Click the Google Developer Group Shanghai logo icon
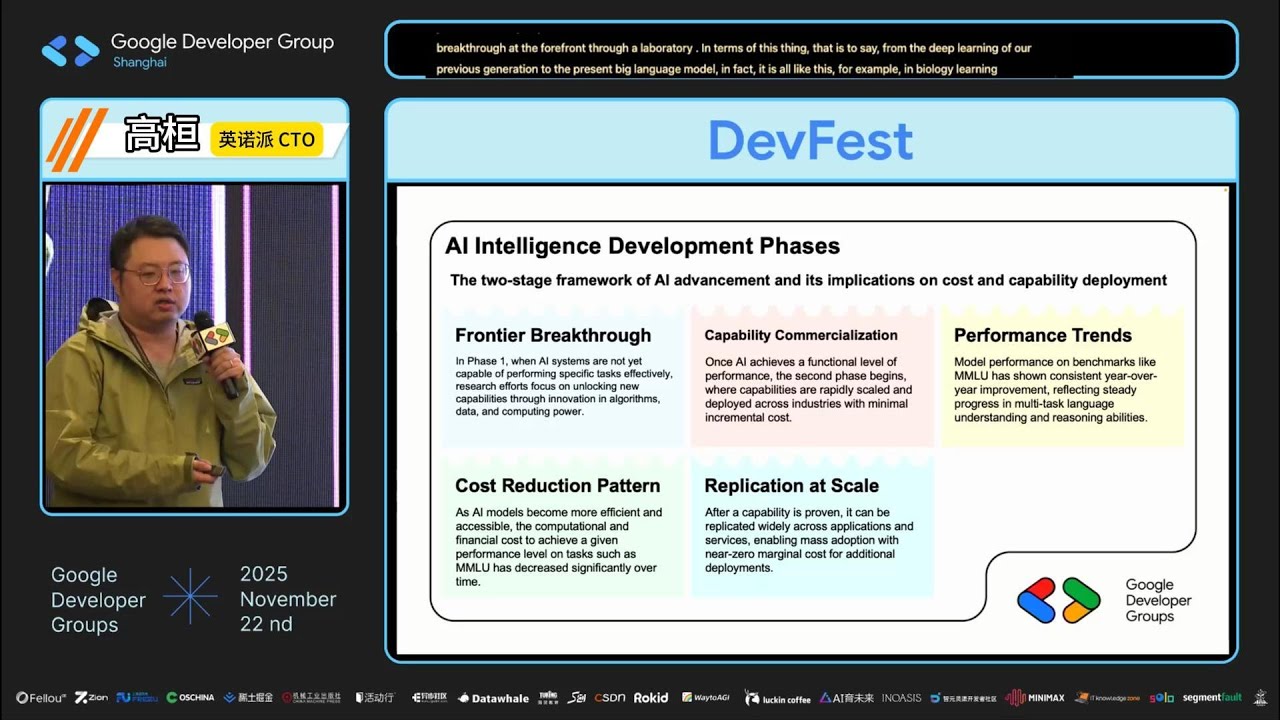Viewport: 1280px width, 720px height. coord(70,51)
